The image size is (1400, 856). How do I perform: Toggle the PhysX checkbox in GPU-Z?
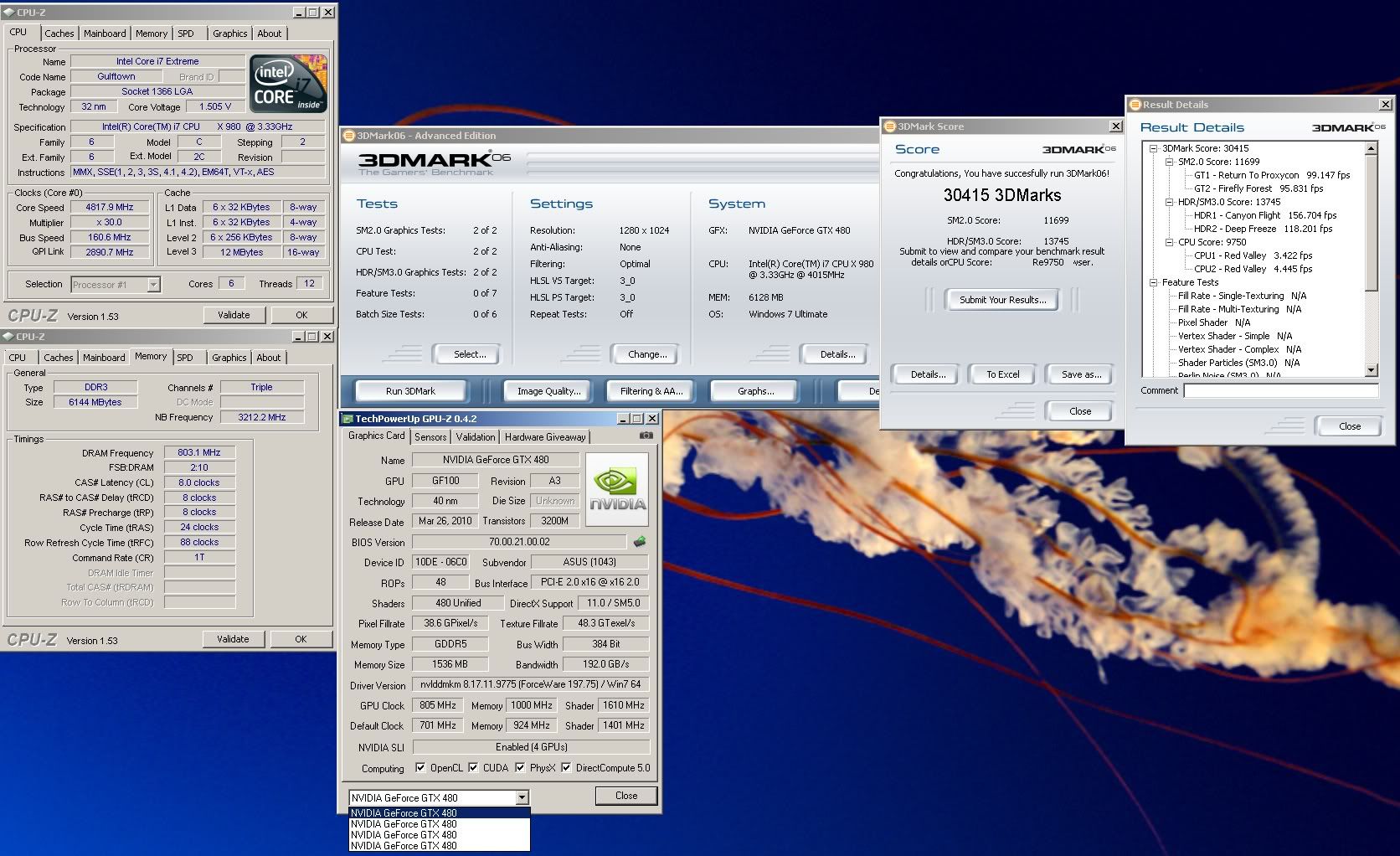tap(520, 768)
